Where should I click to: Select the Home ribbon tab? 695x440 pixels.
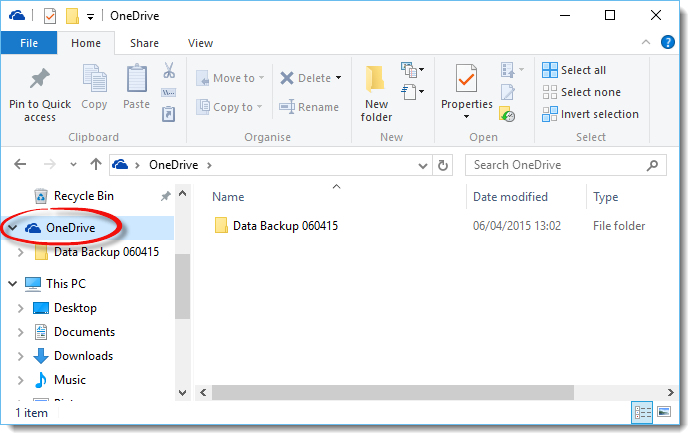86,43
